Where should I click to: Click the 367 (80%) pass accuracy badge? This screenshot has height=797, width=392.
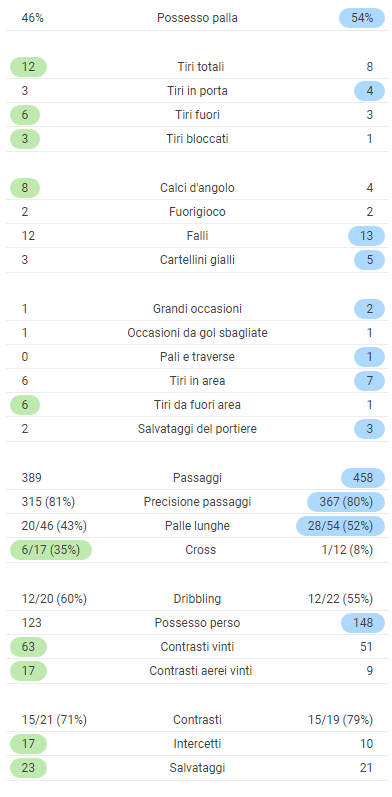[x=346, y=502]
